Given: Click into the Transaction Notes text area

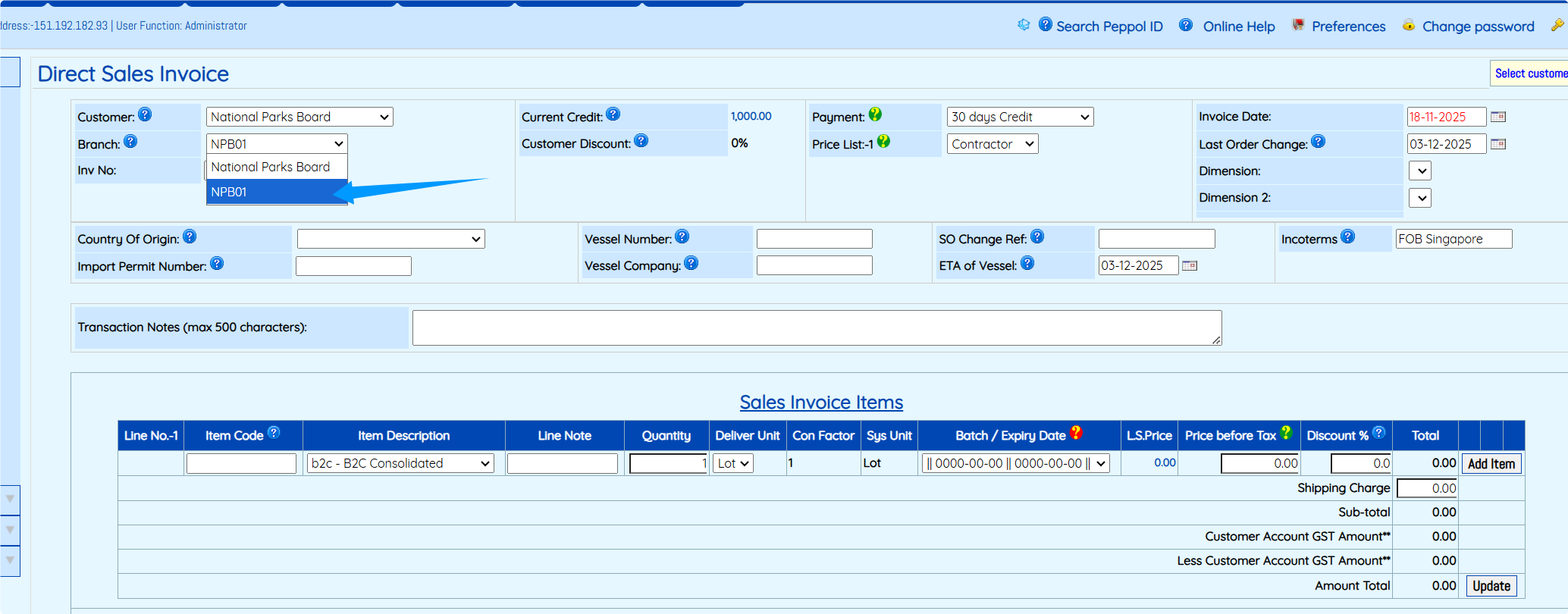Looking at the screenshot, I should [x=816, y=327].
